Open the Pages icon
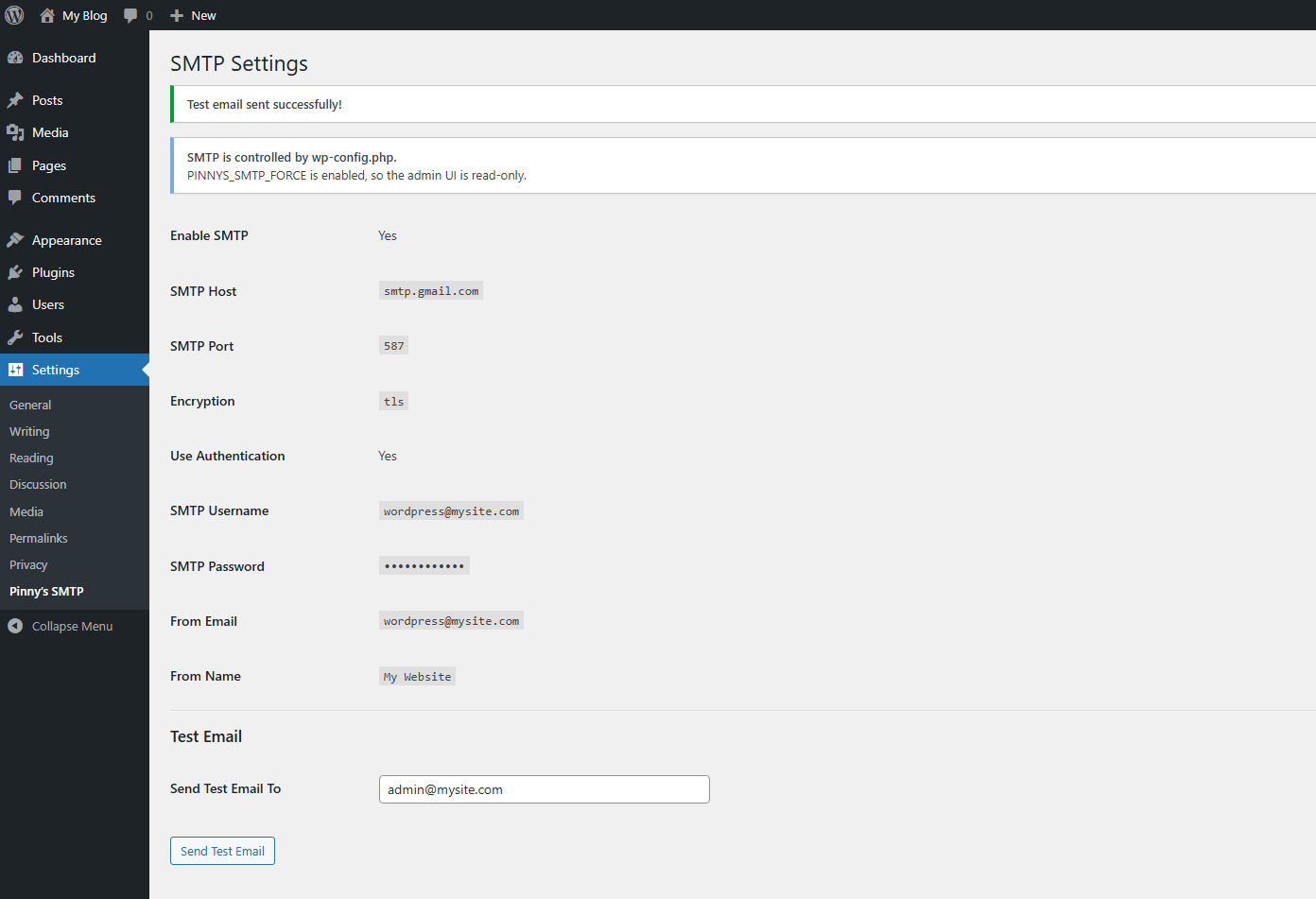The width and height of the screenshot is (1316, 899). pyautogui.click(x=16, y=164)
